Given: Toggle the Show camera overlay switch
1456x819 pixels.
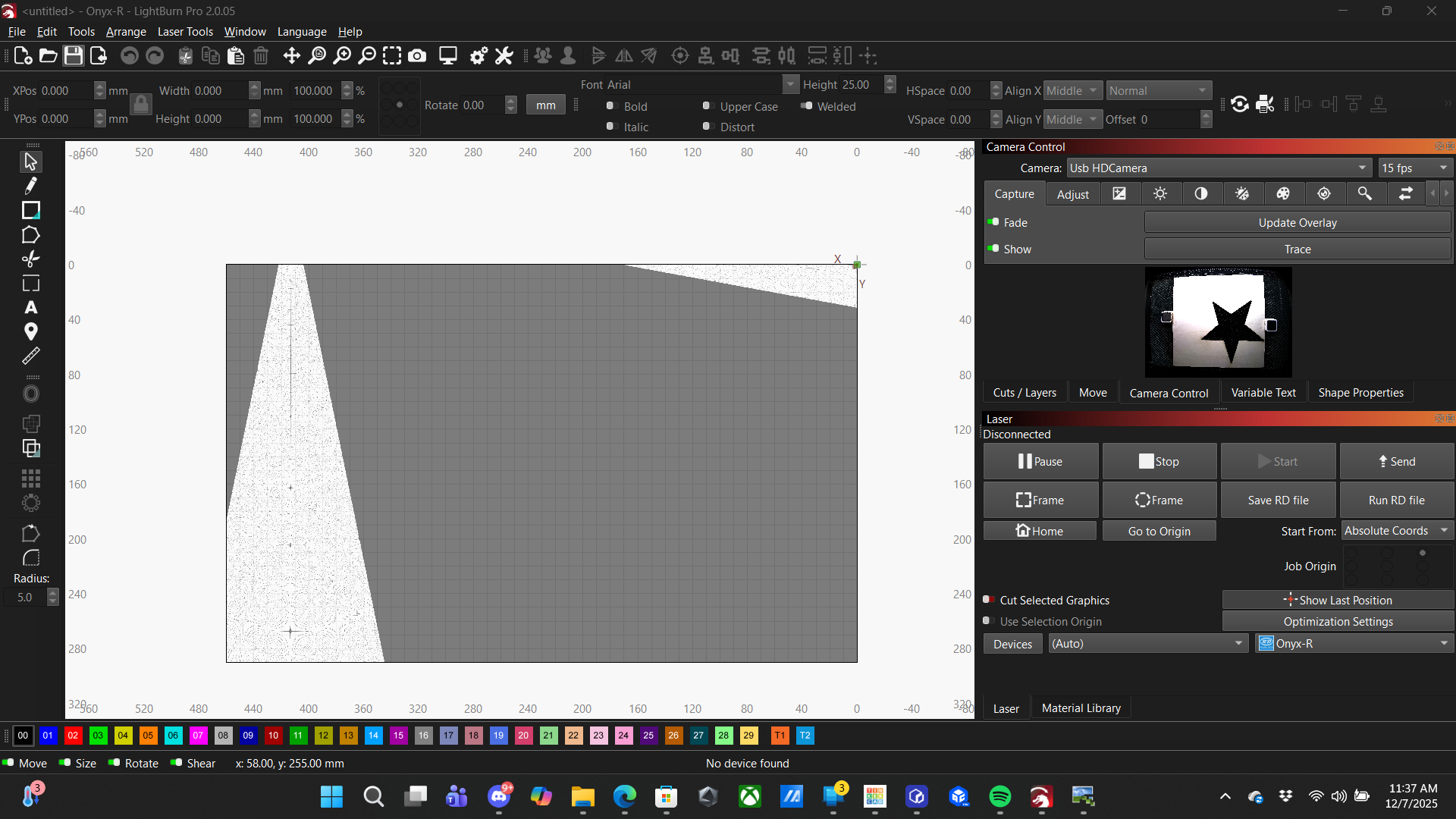Looking at the screenshot, I should 993,249.
